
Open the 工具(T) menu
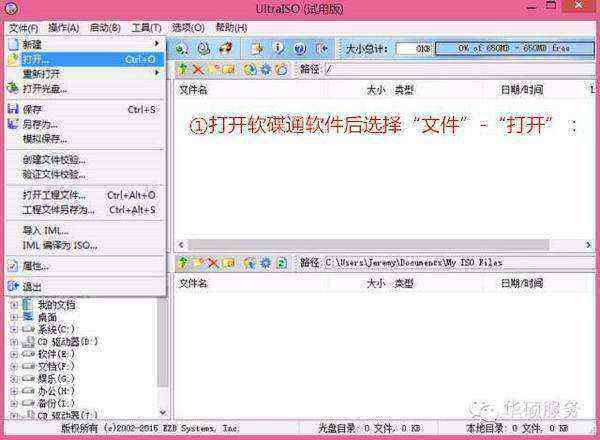(146, 28)
